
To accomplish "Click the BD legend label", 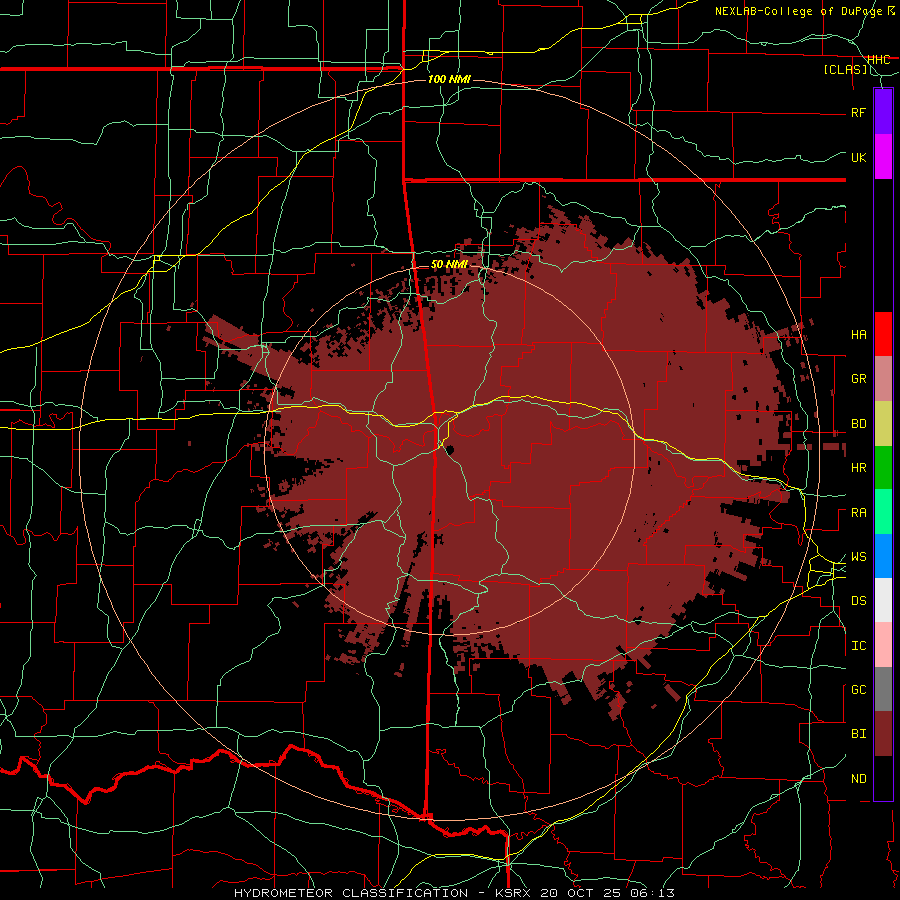I will [x=858, y=424].
